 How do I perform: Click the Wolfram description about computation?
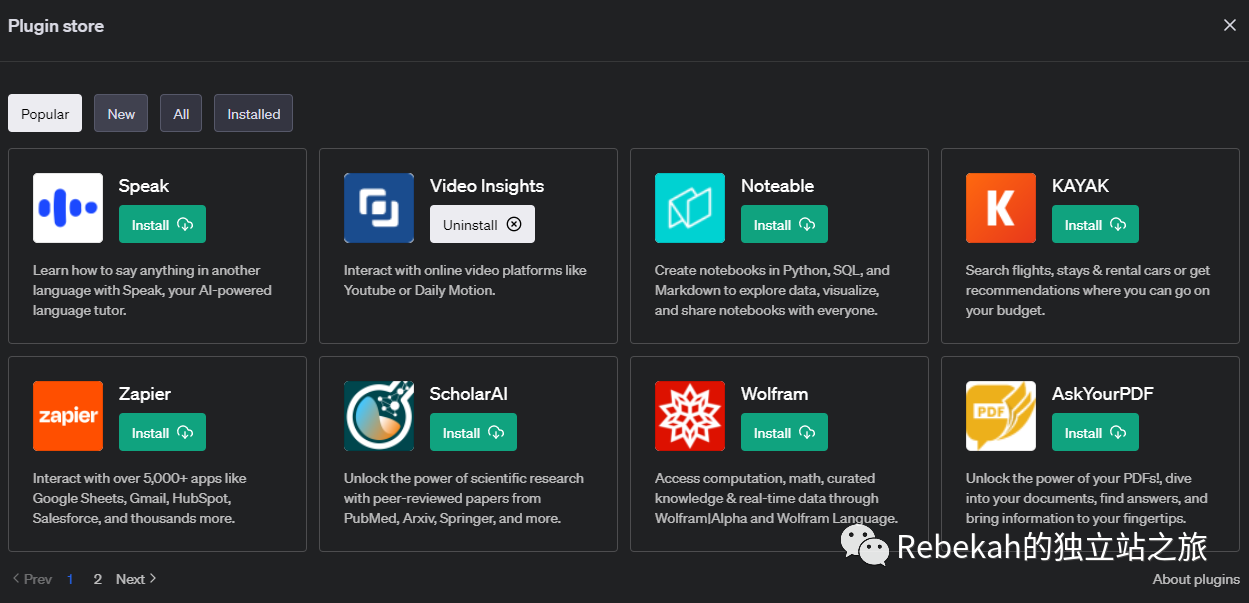(776, 498)
